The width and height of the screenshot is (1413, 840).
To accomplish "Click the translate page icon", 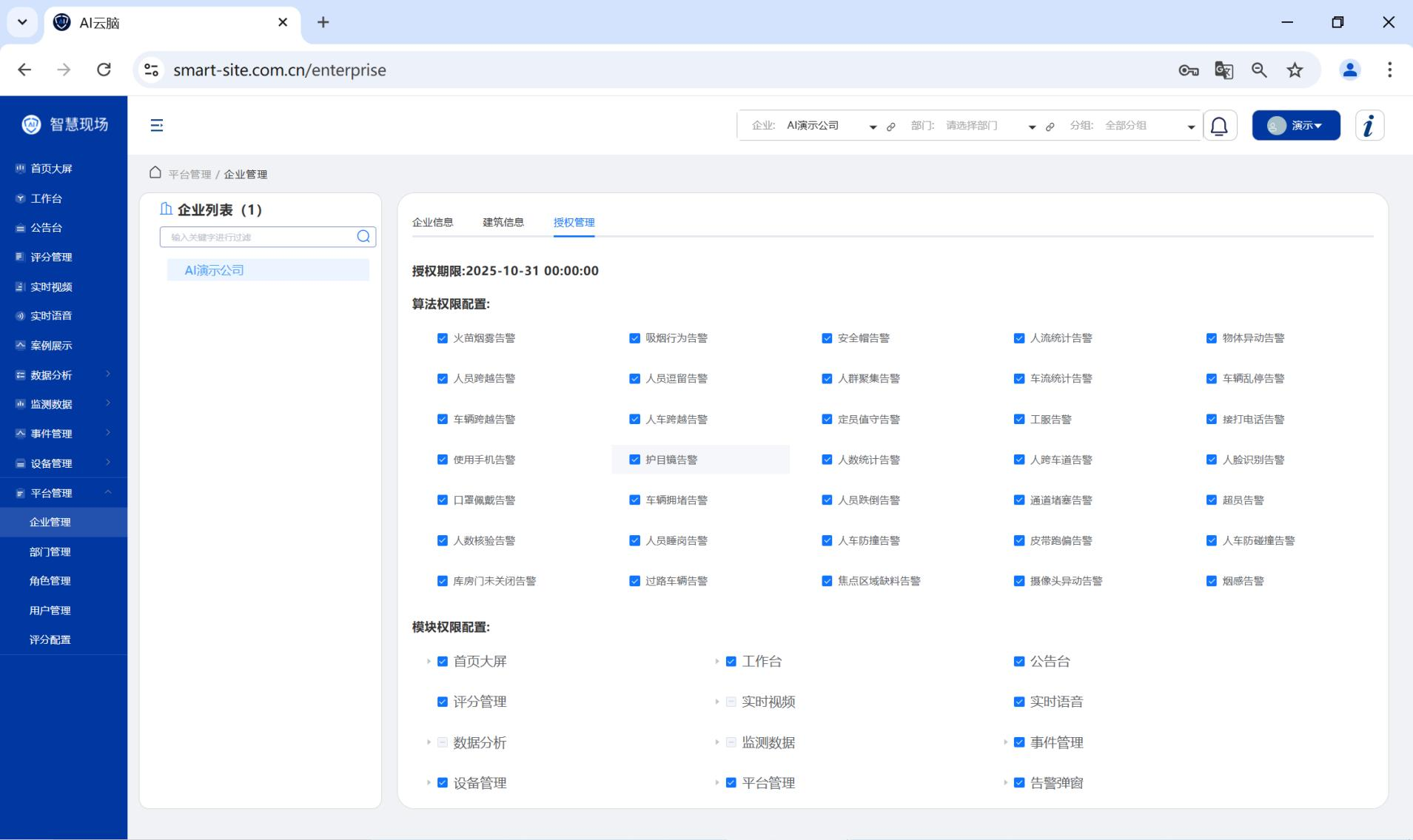I will point(1224,70).
